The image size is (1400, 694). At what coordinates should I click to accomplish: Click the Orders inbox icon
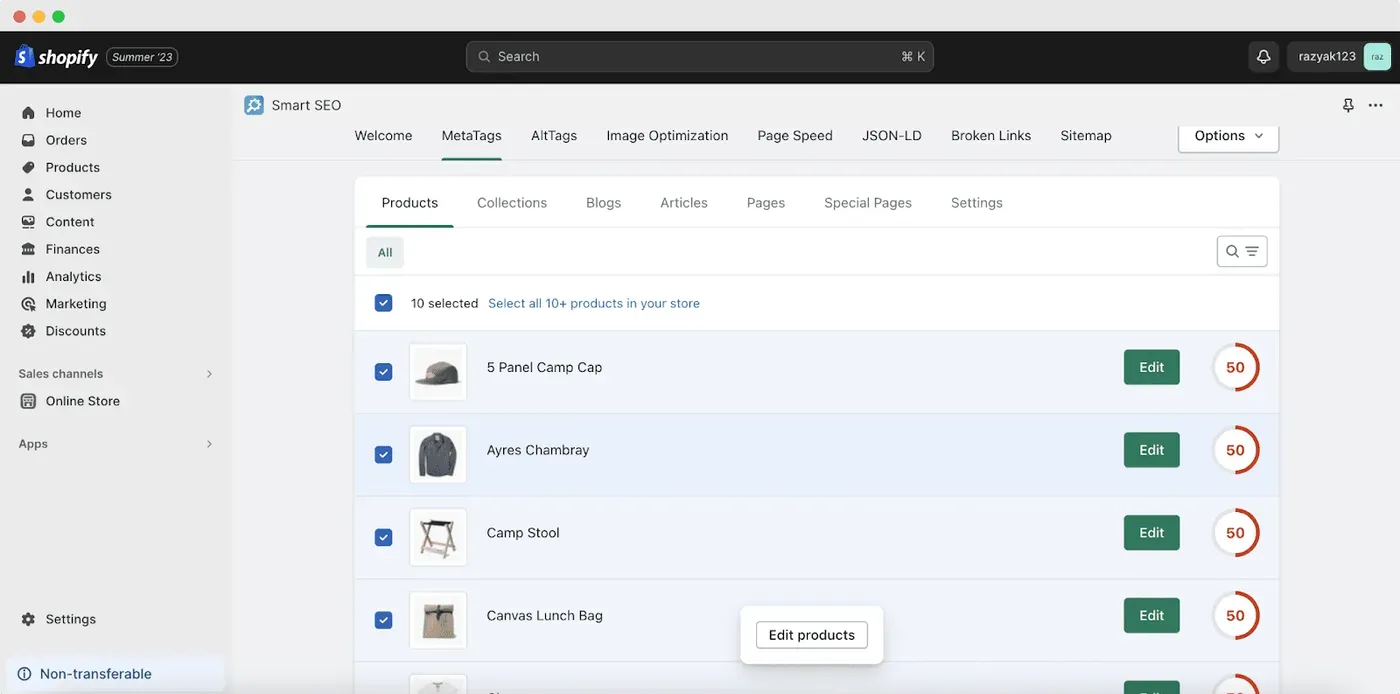point(28,140)
